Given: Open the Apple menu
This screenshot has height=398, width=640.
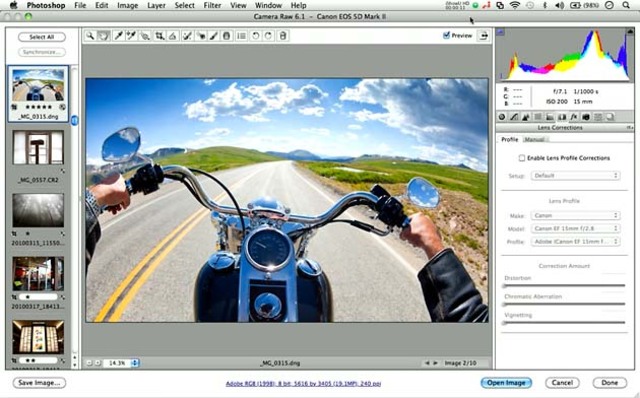Looking at the screenshot, I should coord(13,5).
